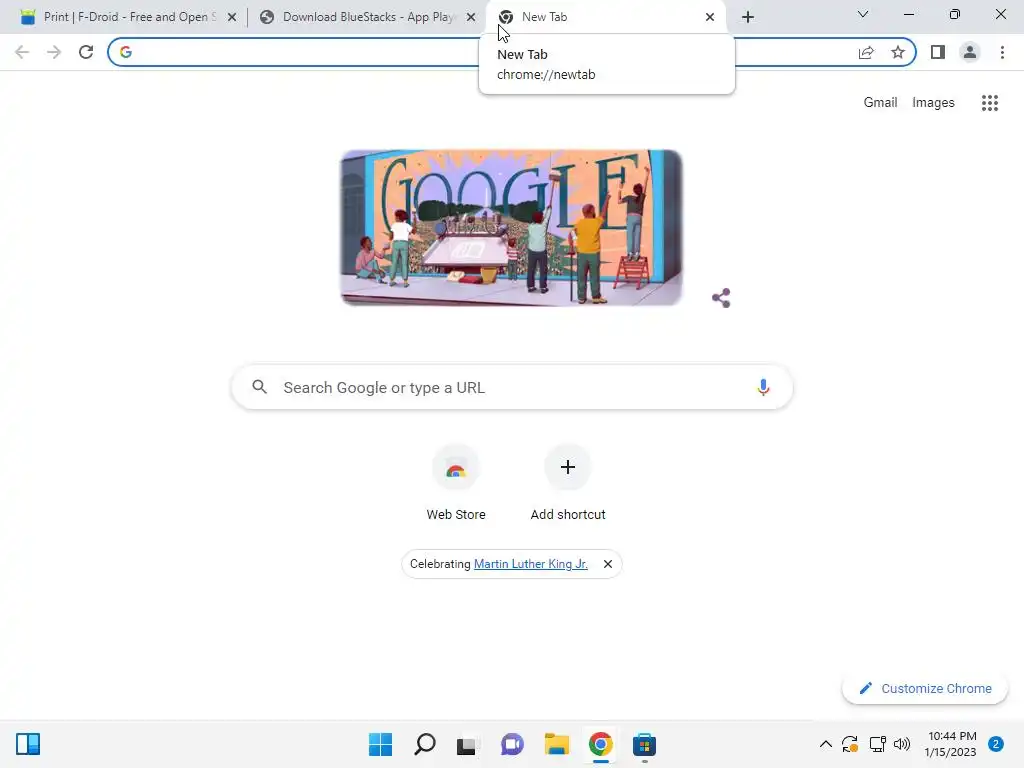Open the Gmail link
The width and height of the screenshot is (1024, 768).
tap(880, 103)
